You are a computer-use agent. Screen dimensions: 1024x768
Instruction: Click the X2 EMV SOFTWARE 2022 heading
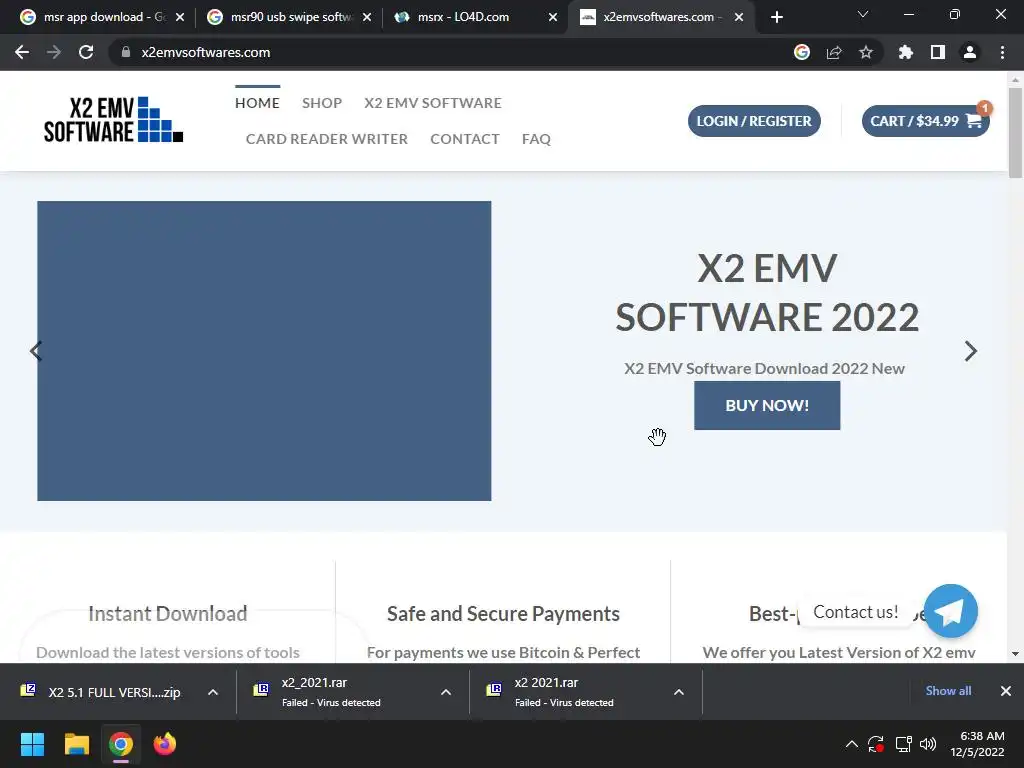(767, 293)
